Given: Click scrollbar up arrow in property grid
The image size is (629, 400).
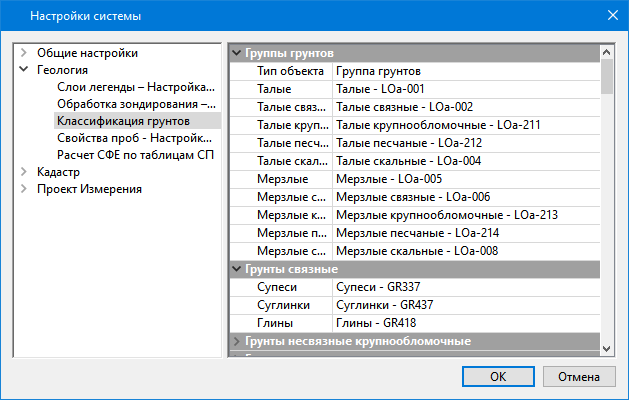Looking at the screenshot, I should [x=607, y=52].
